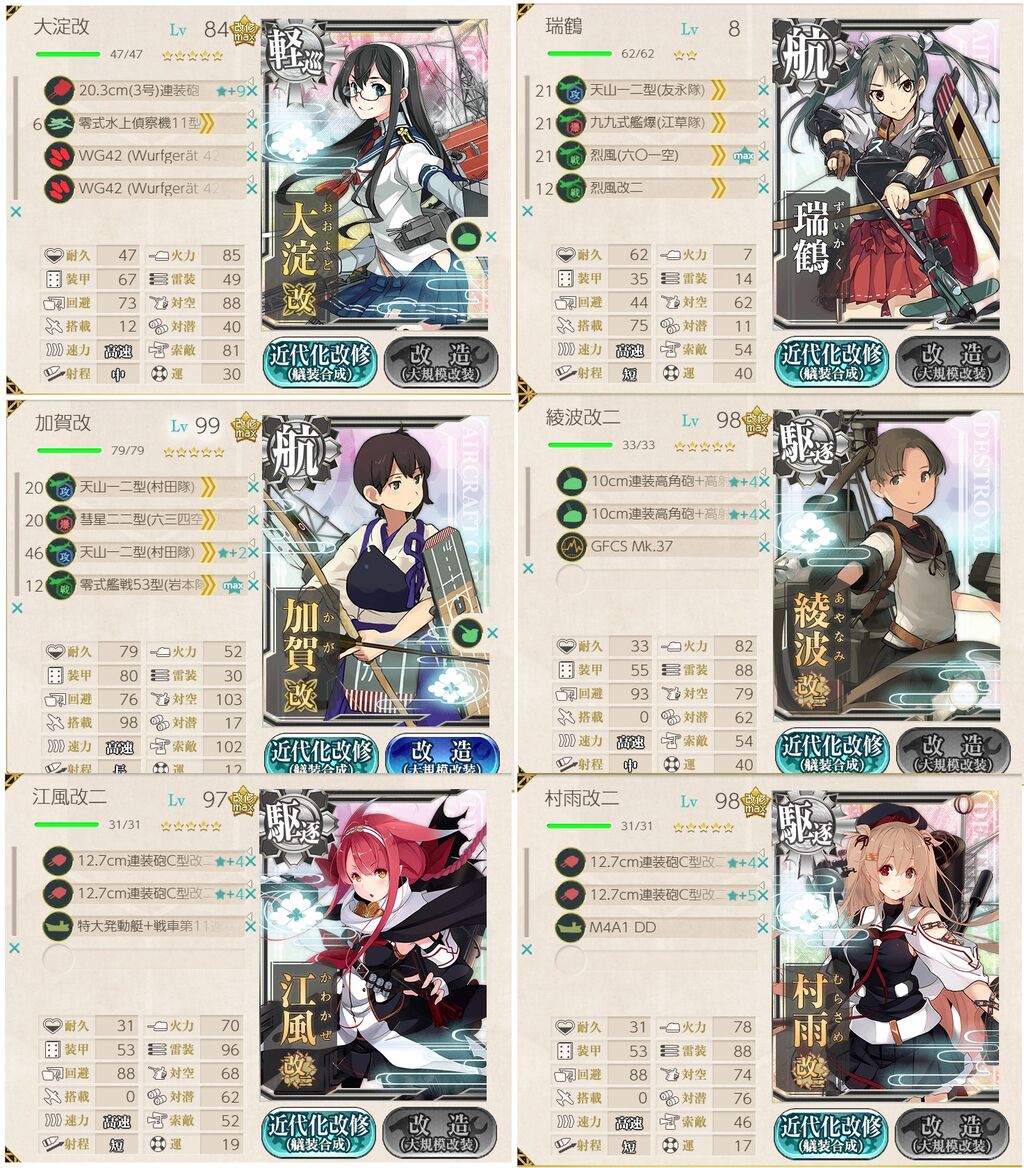1024x1168 pixels.
Task: Click 彗星二二型(六三四空) dive bomber icon
Action: (x=60, y=519)
